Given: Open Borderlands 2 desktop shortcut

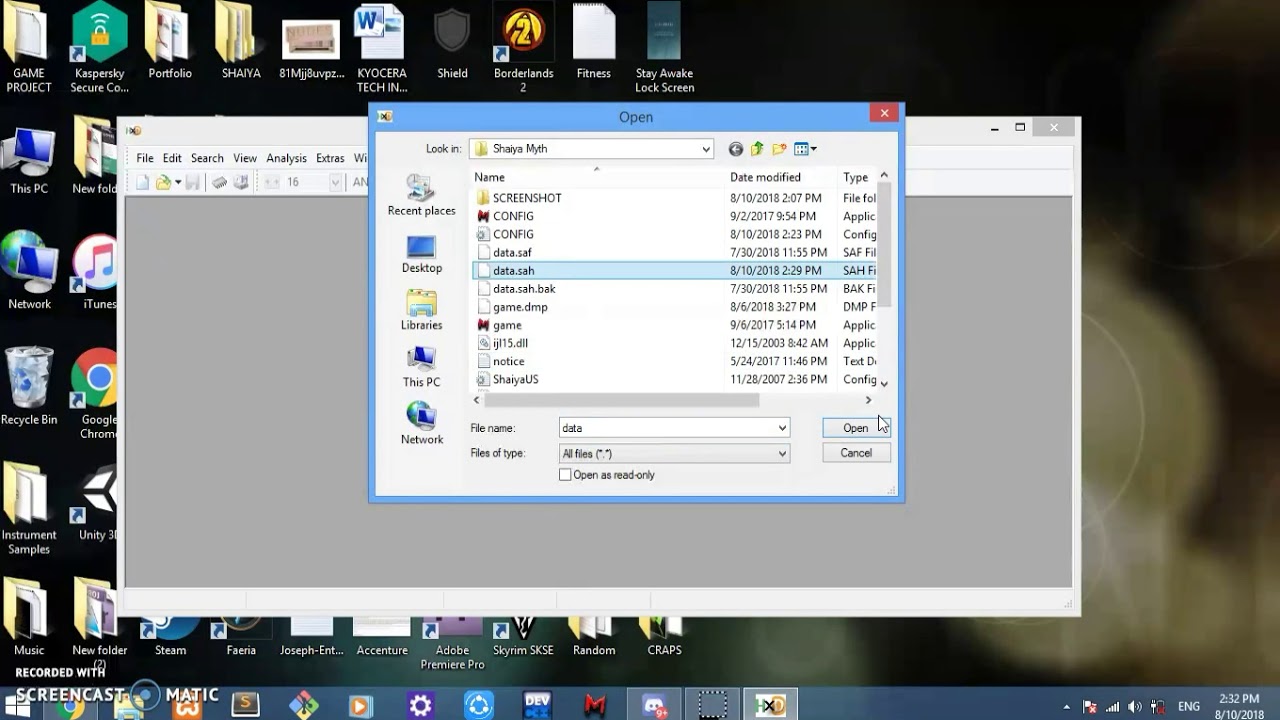Looking at the screenshot, I should point(523,48).
